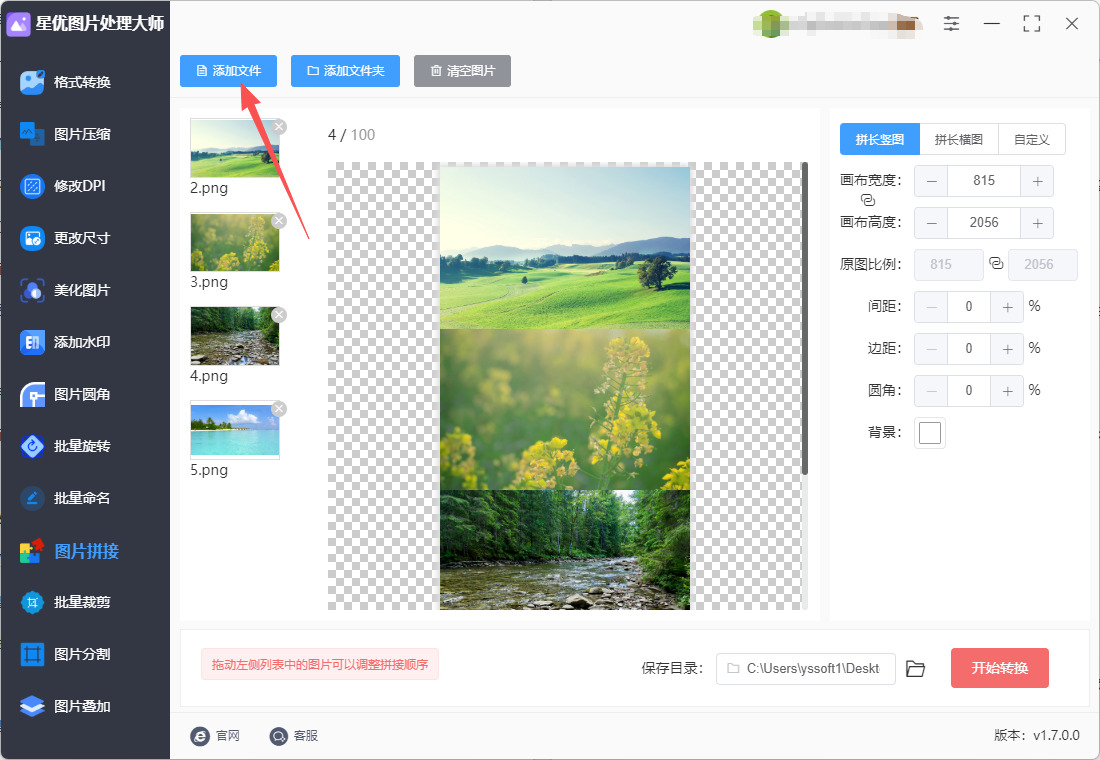Select the 修改DPI tool in sidebar
Image resolution: width=1100 pixels, height=760 pixels.
(x=63, y=186)
